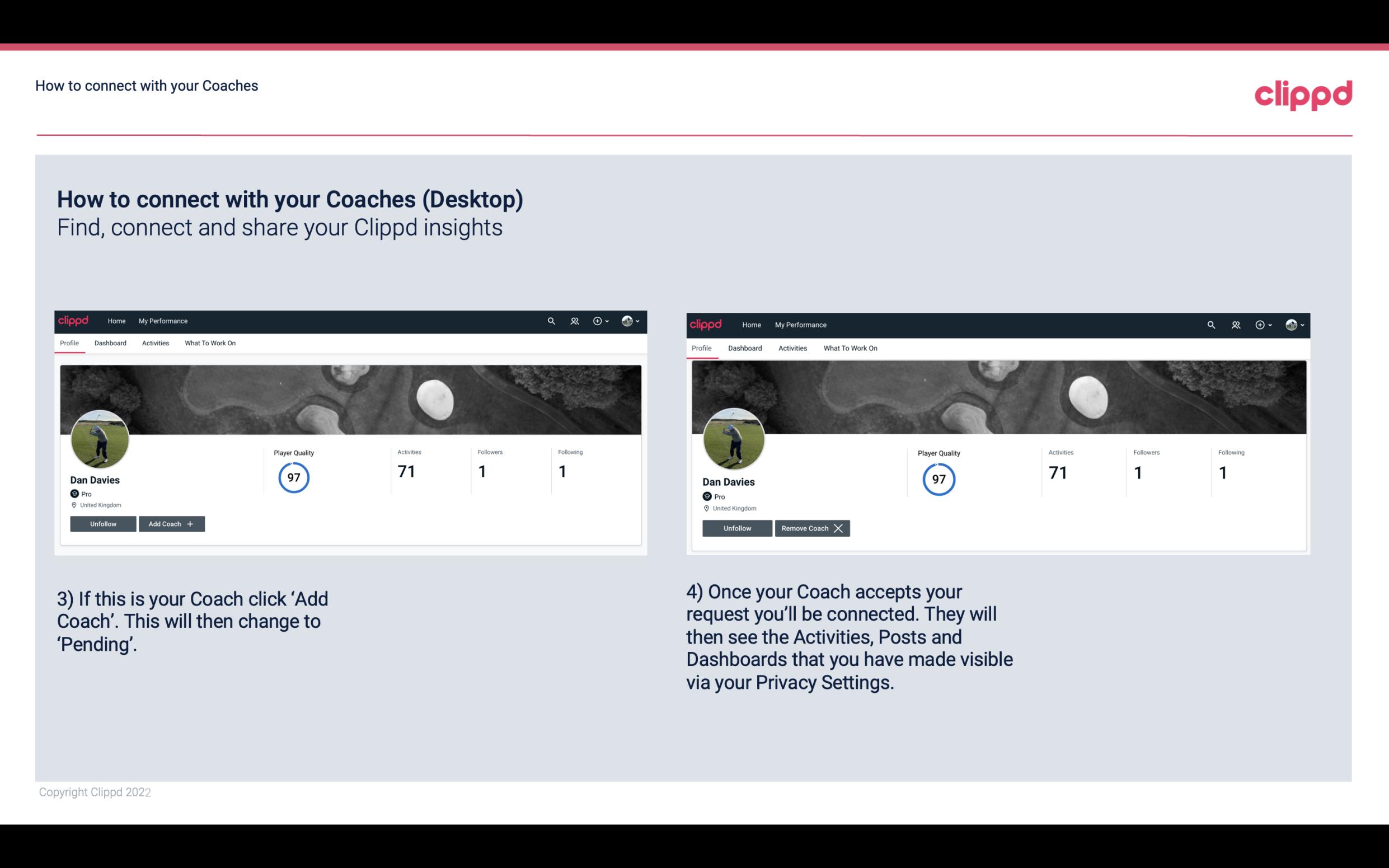Viewport: 1389px width, 868px height.
Task: Select the 'Dashboard' tab on right screenshot
Action: point(743,348)
